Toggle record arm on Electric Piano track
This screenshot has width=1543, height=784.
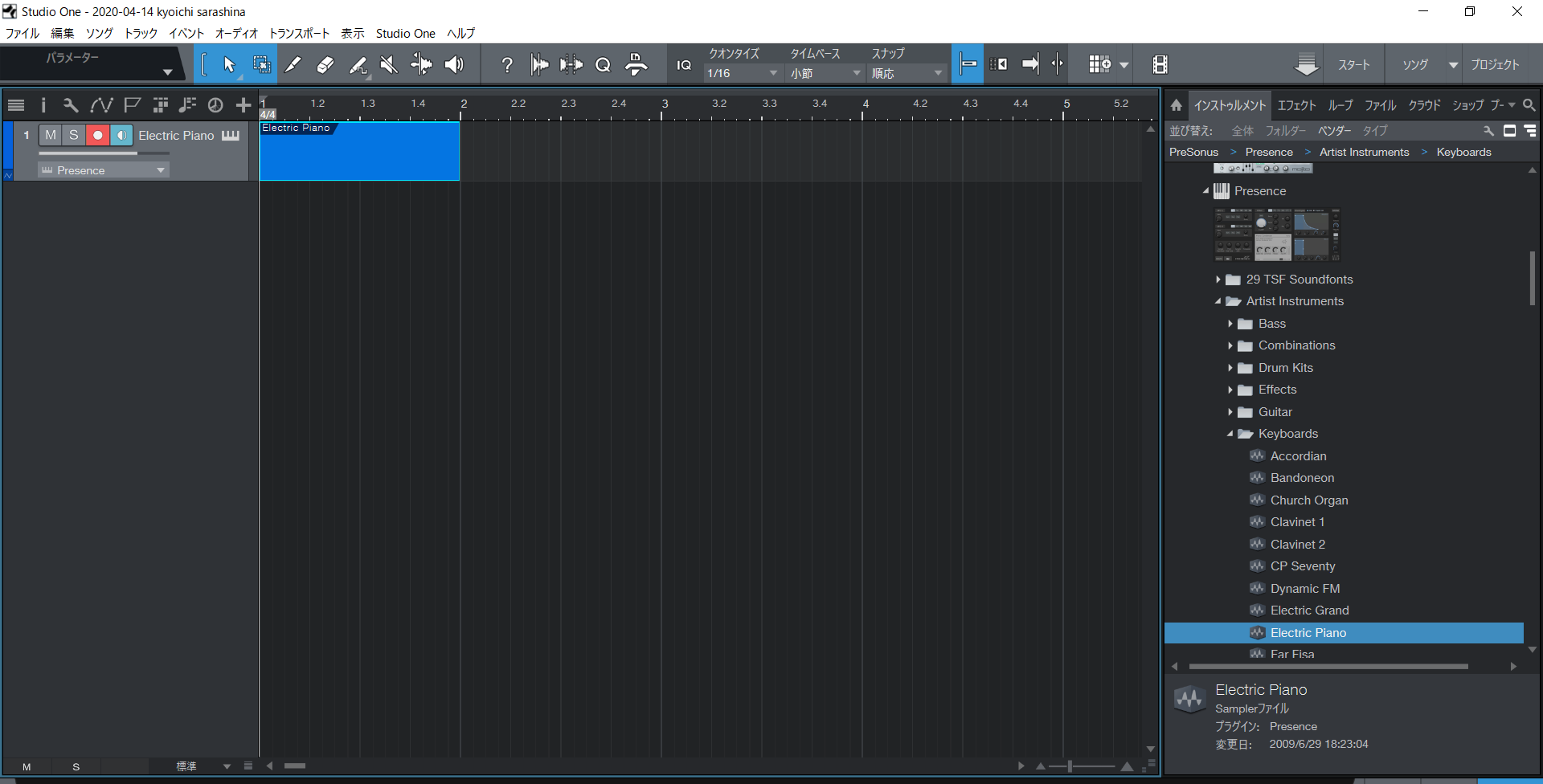tap(97, 135)
